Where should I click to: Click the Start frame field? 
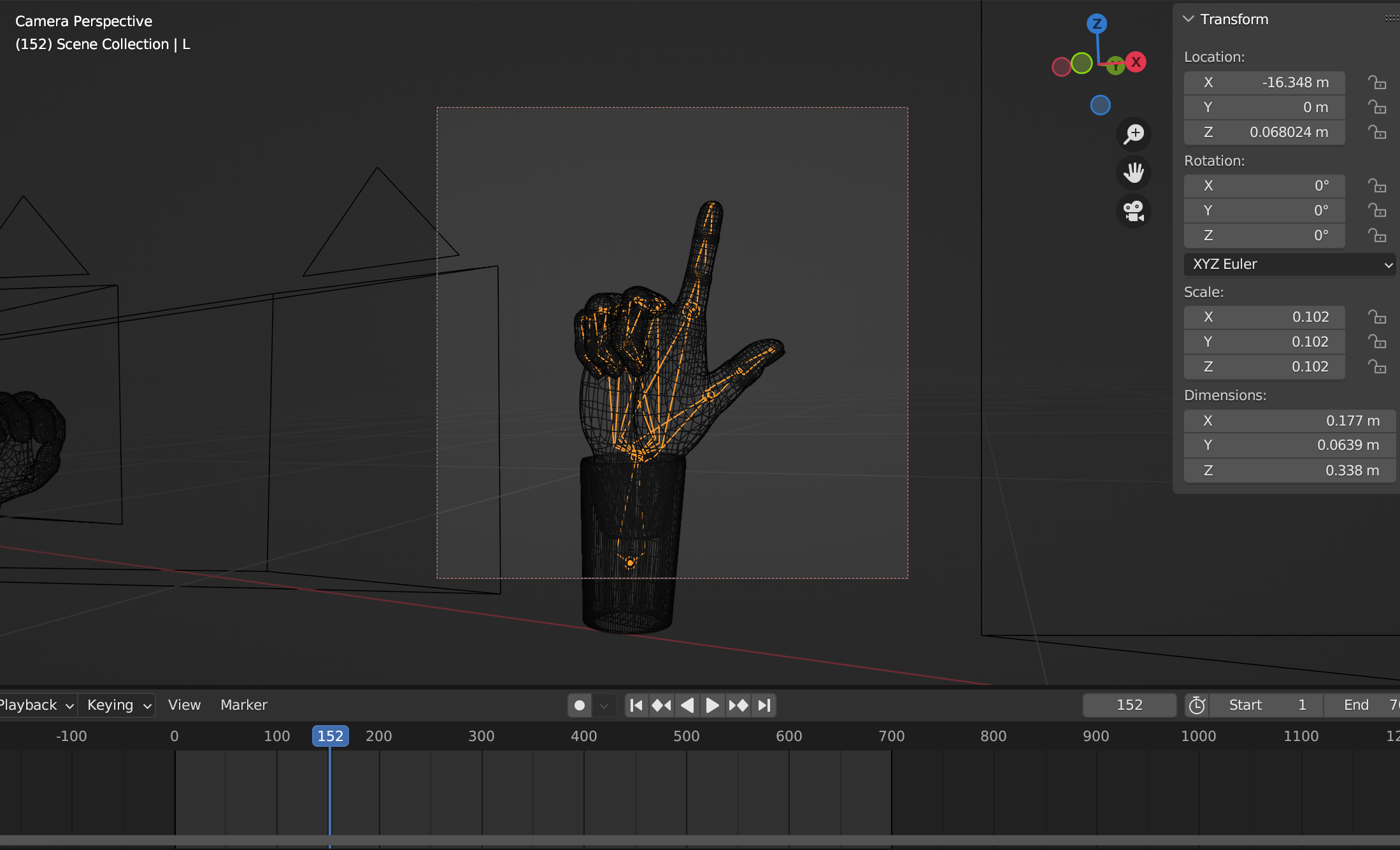pos(1266,705)
